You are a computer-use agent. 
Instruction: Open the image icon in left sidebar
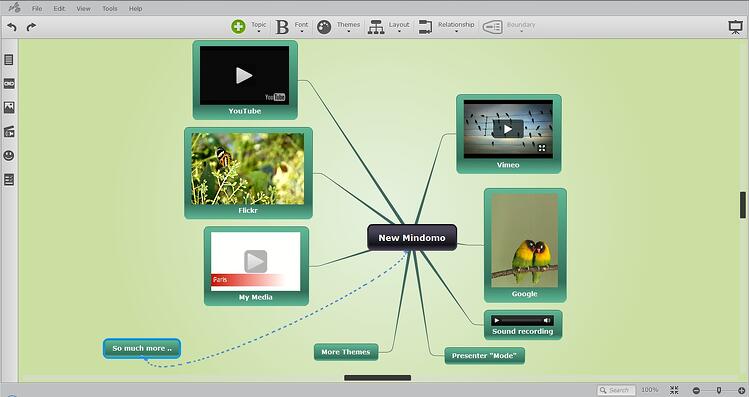click(x=9, y=107)
